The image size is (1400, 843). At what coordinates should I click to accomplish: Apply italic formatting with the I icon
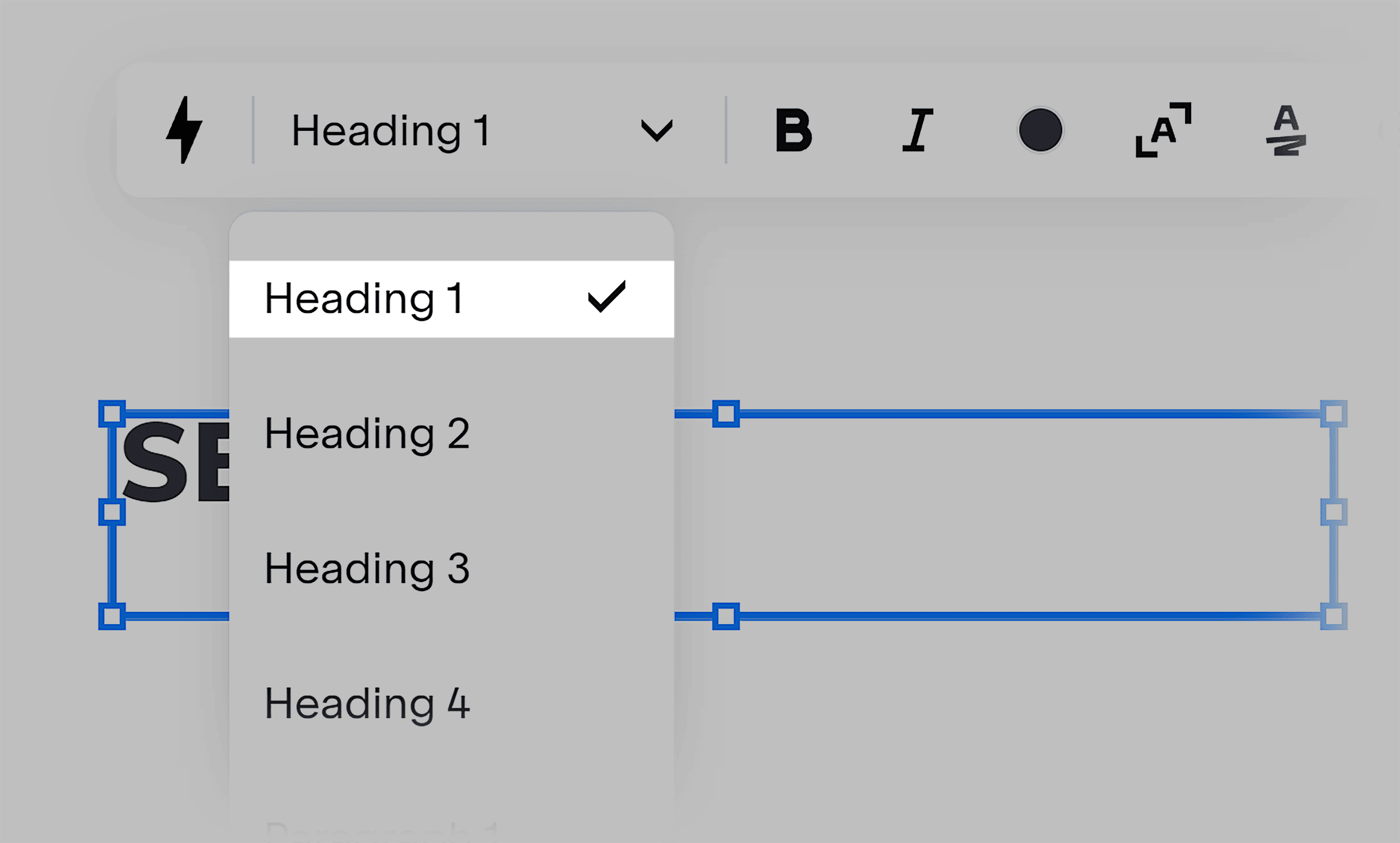pos(918,132)
